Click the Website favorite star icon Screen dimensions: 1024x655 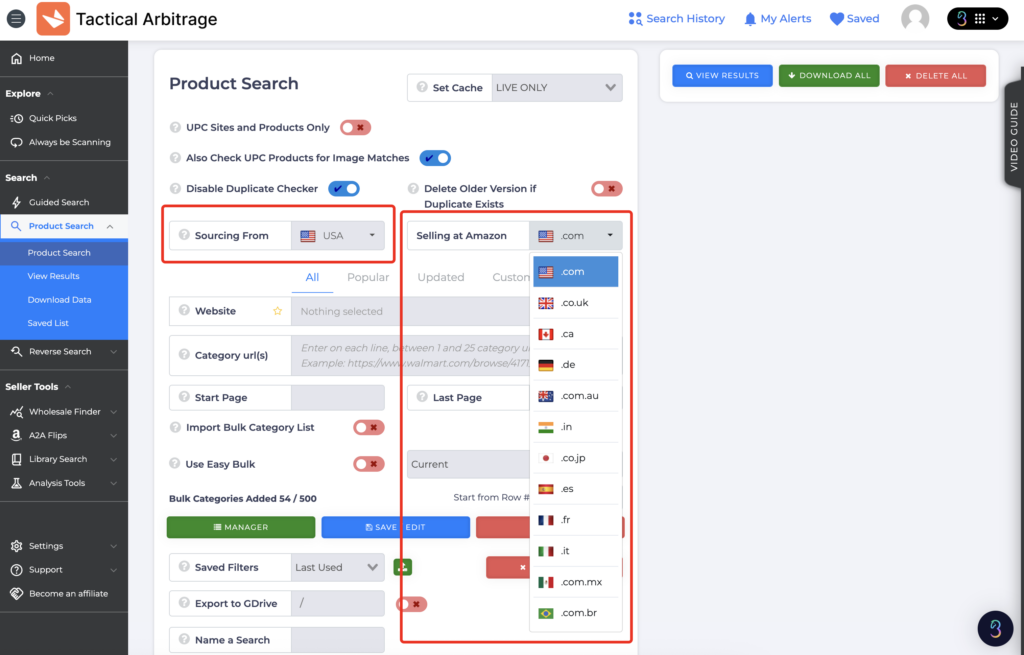click(278, 311)
